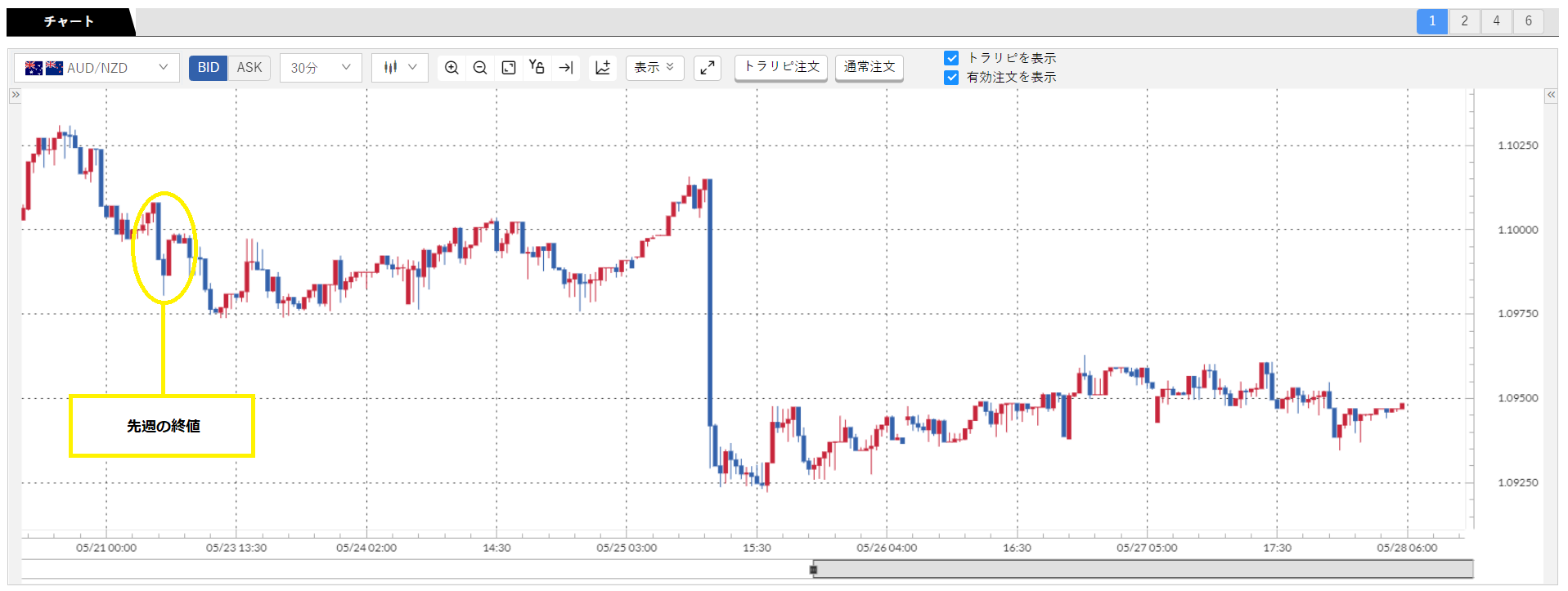Image resolution: width=1568 pixels, height=591 pixels.
Task: Select the チャート tab
Action: coord(70,22)
